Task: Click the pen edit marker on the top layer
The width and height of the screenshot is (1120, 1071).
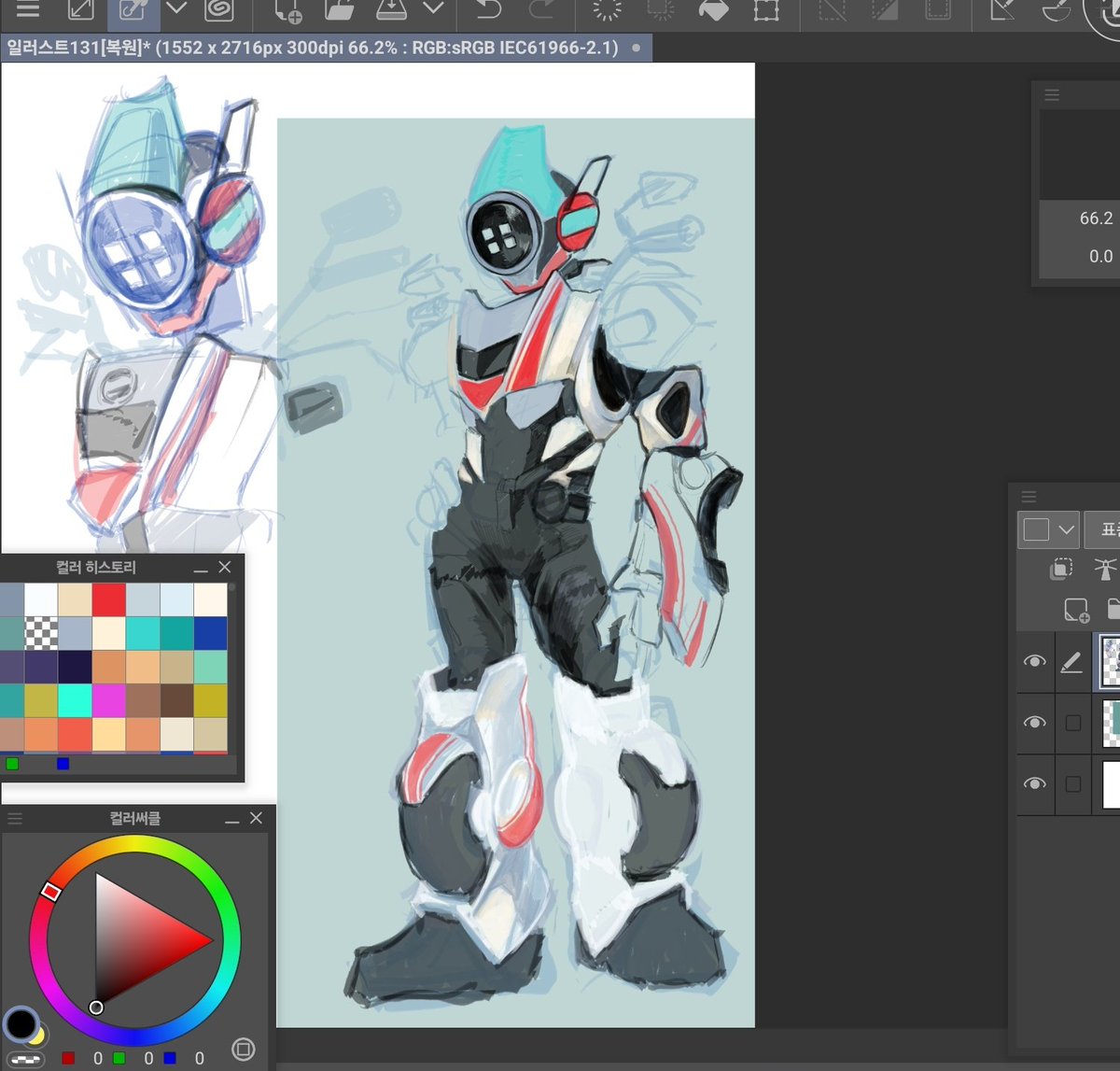Action: click(x=1072, y=662)
